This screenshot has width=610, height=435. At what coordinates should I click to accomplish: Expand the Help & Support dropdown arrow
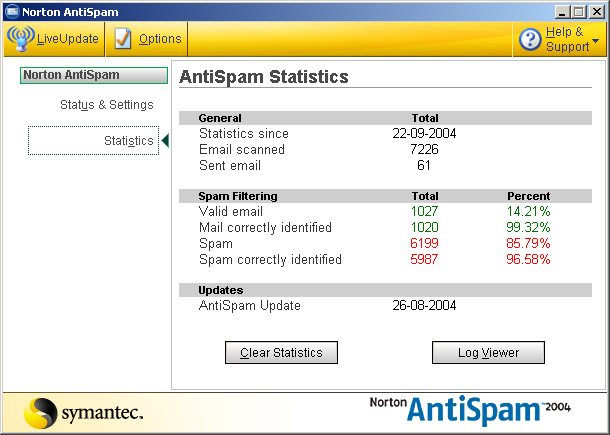point(595,40)
